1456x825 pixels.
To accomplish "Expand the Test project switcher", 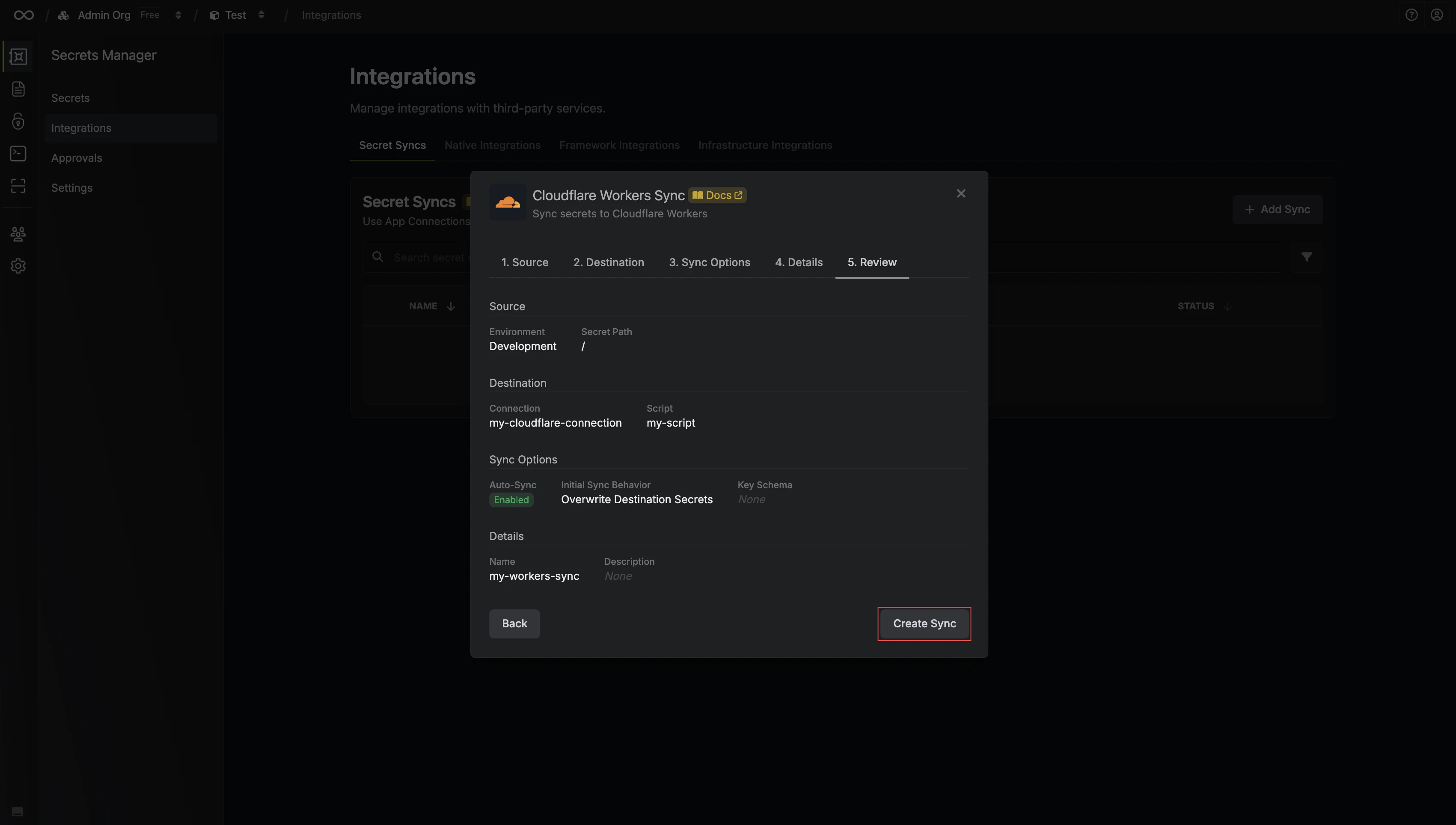I will (261, 15).
